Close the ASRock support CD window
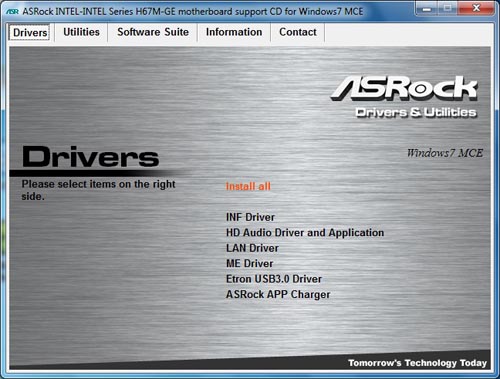The height and width of the screenshot is (379, 500). pyautogui.click(x=476, y=9)
